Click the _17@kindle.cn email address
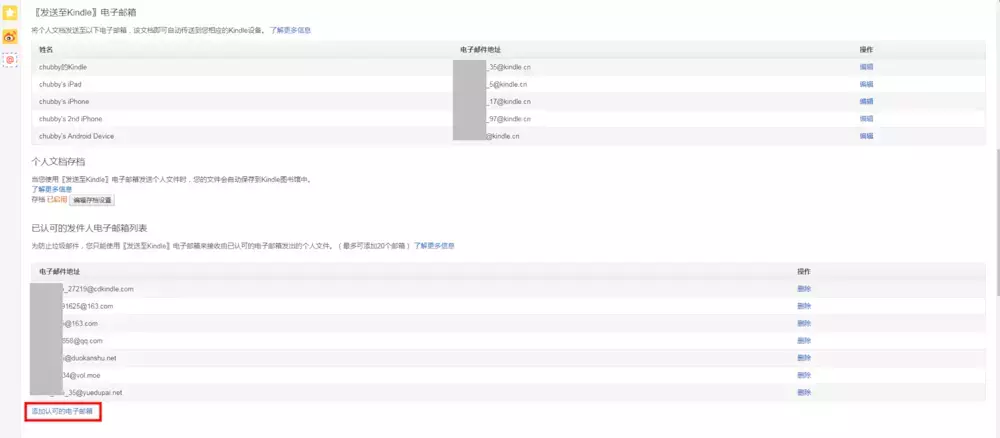The width and height of the screenshot is (1000, 438). [x=509, y=101]
